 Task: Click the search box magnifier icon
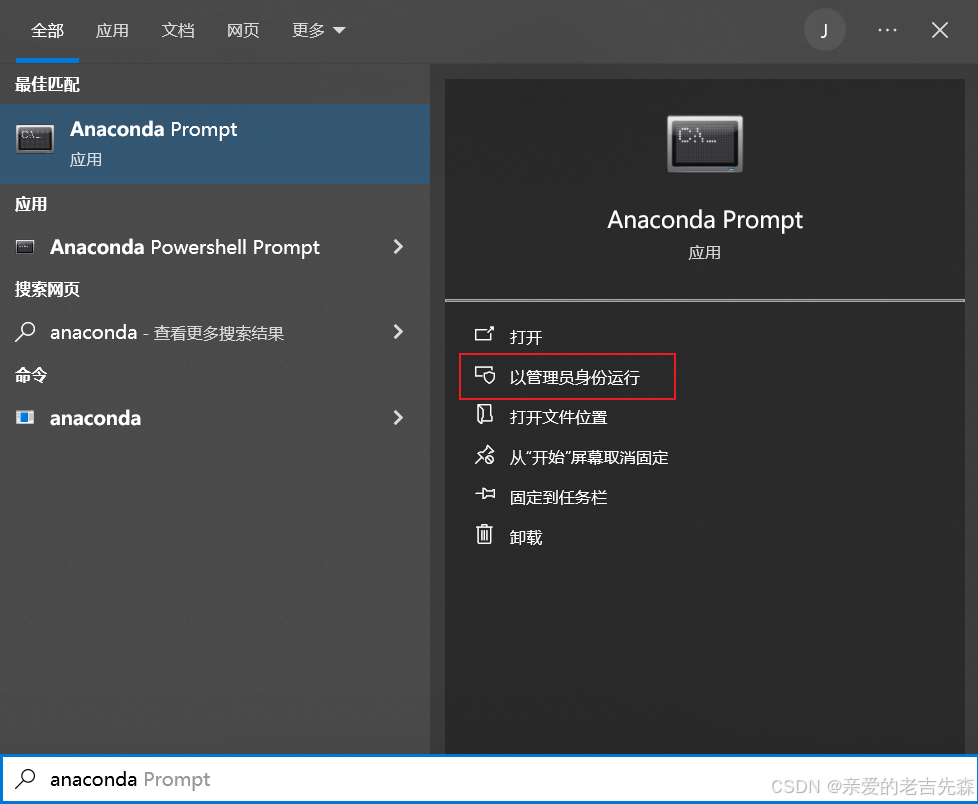pos(26,778)
